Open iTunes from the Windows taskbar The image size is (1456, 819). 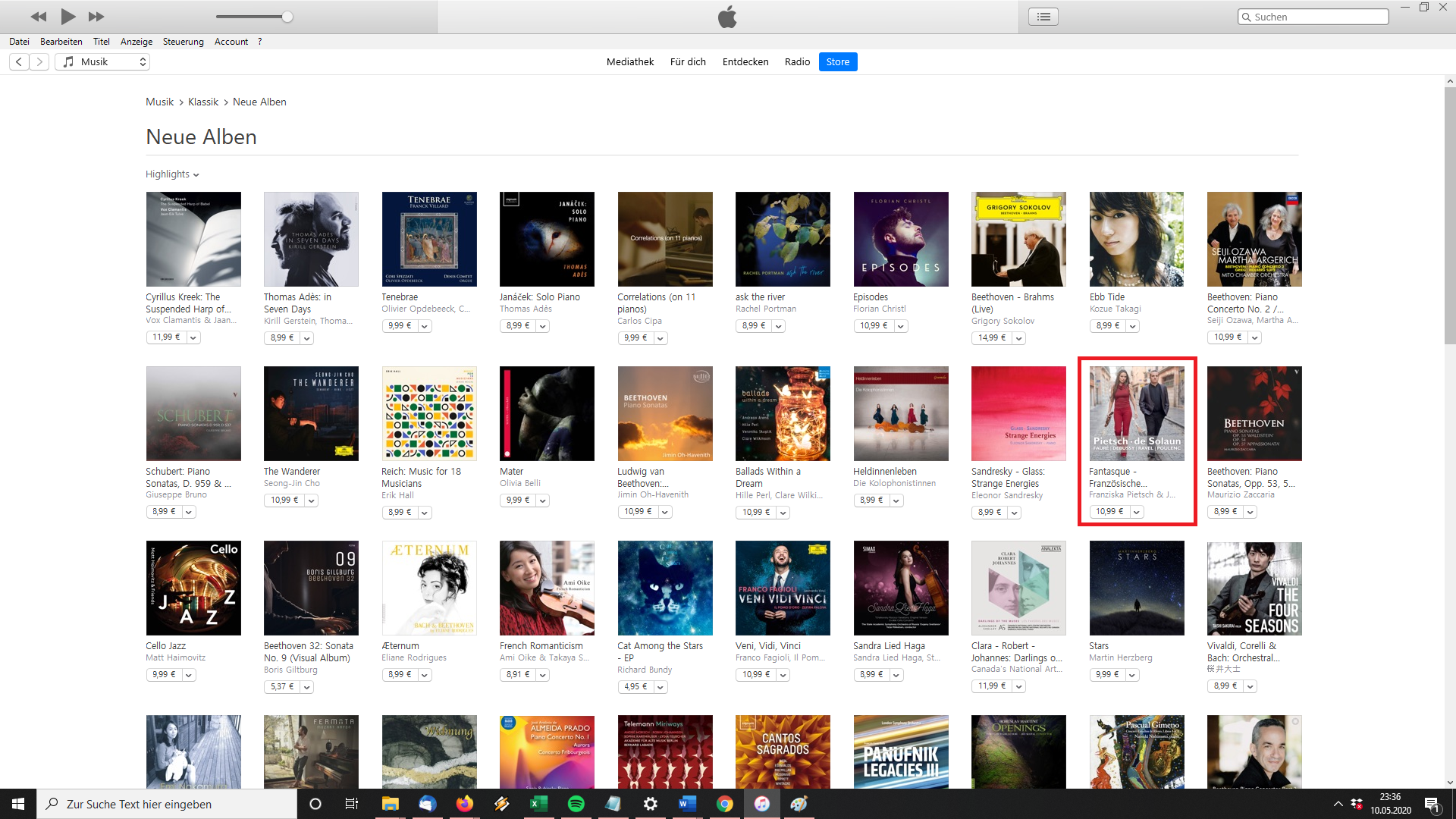coord(761,804)
